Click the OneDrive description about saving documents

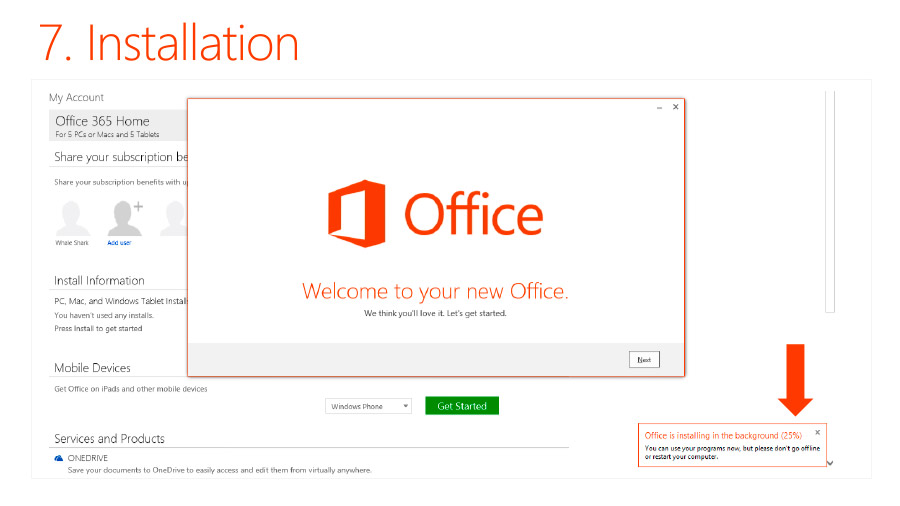point(220,470)
